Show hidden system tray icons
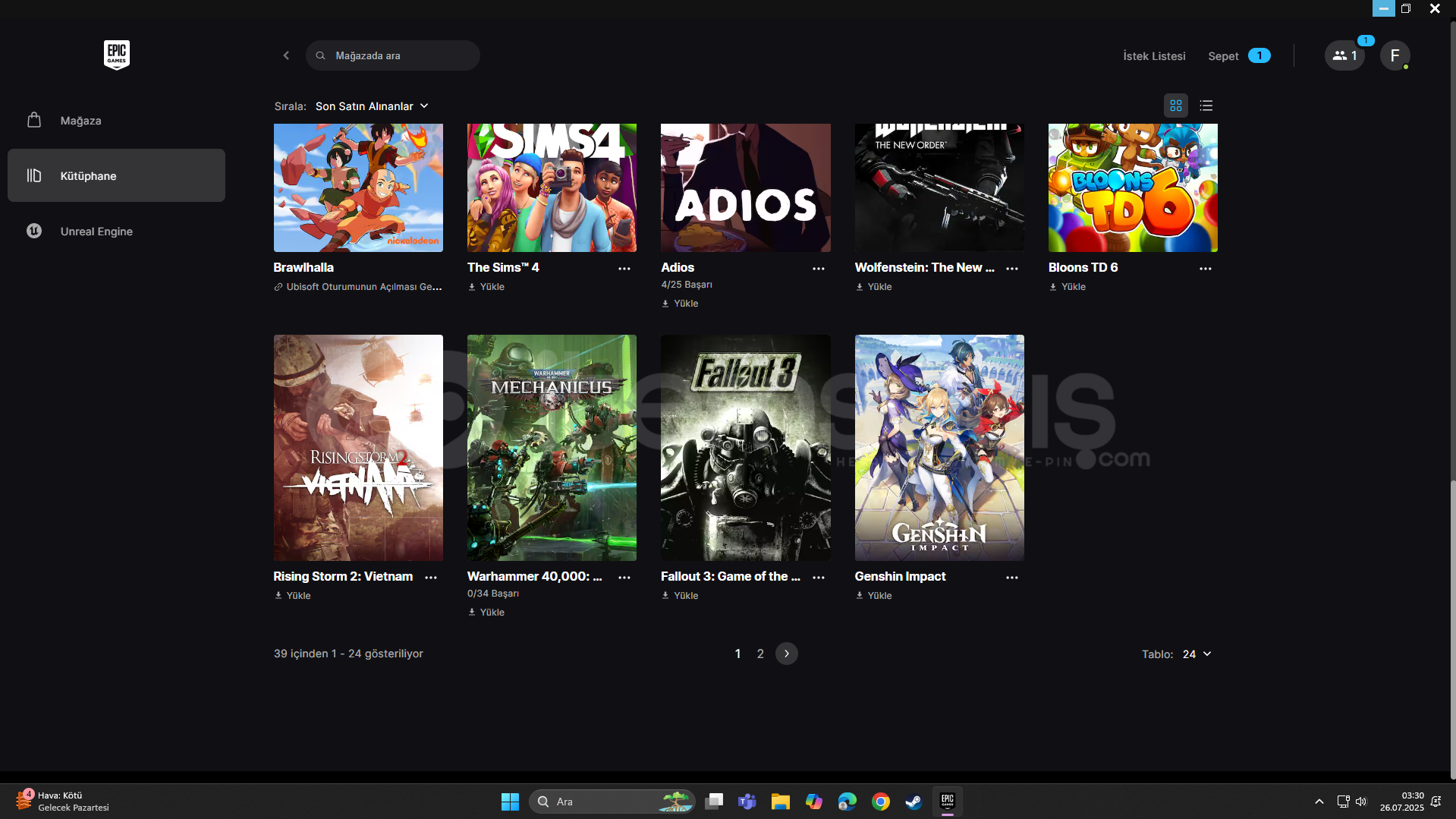The image size is (1456, 819). pyautogui.click(x=1319, y=802)
